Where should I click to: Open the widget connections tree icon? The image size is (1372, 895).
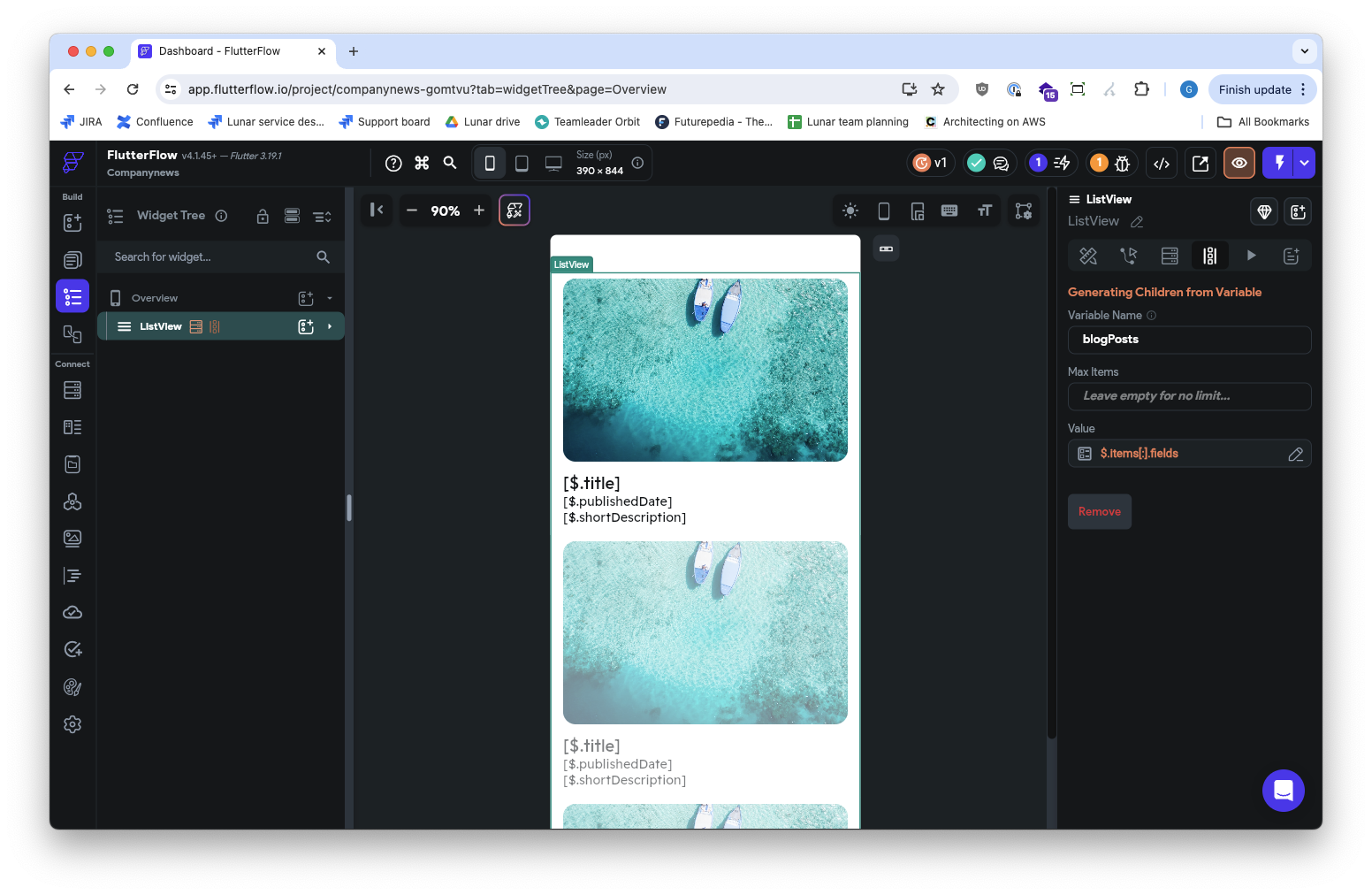[1024, 210]
